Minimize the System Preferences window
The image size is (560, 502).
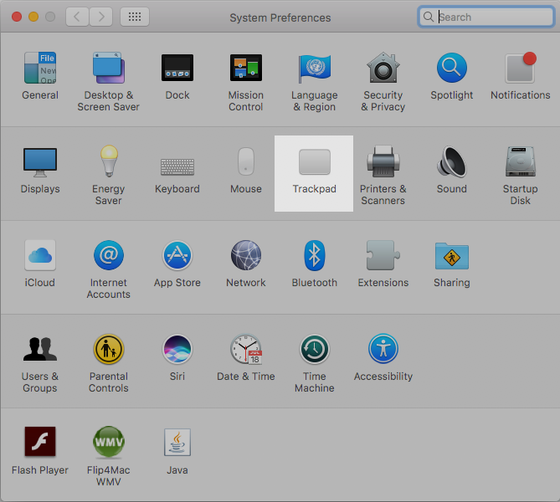34,16
